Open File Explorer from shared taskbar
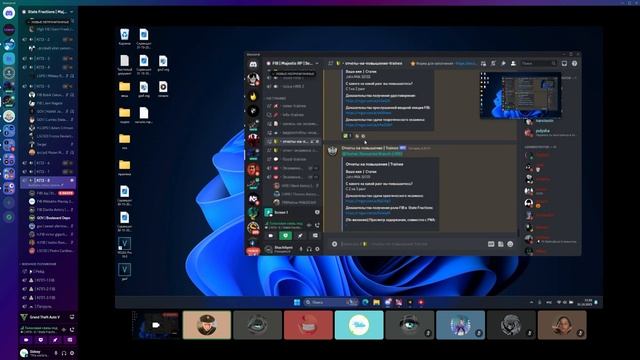Image resolution: width=640 pixels, height=360 pixels. (x=376, y=302)
